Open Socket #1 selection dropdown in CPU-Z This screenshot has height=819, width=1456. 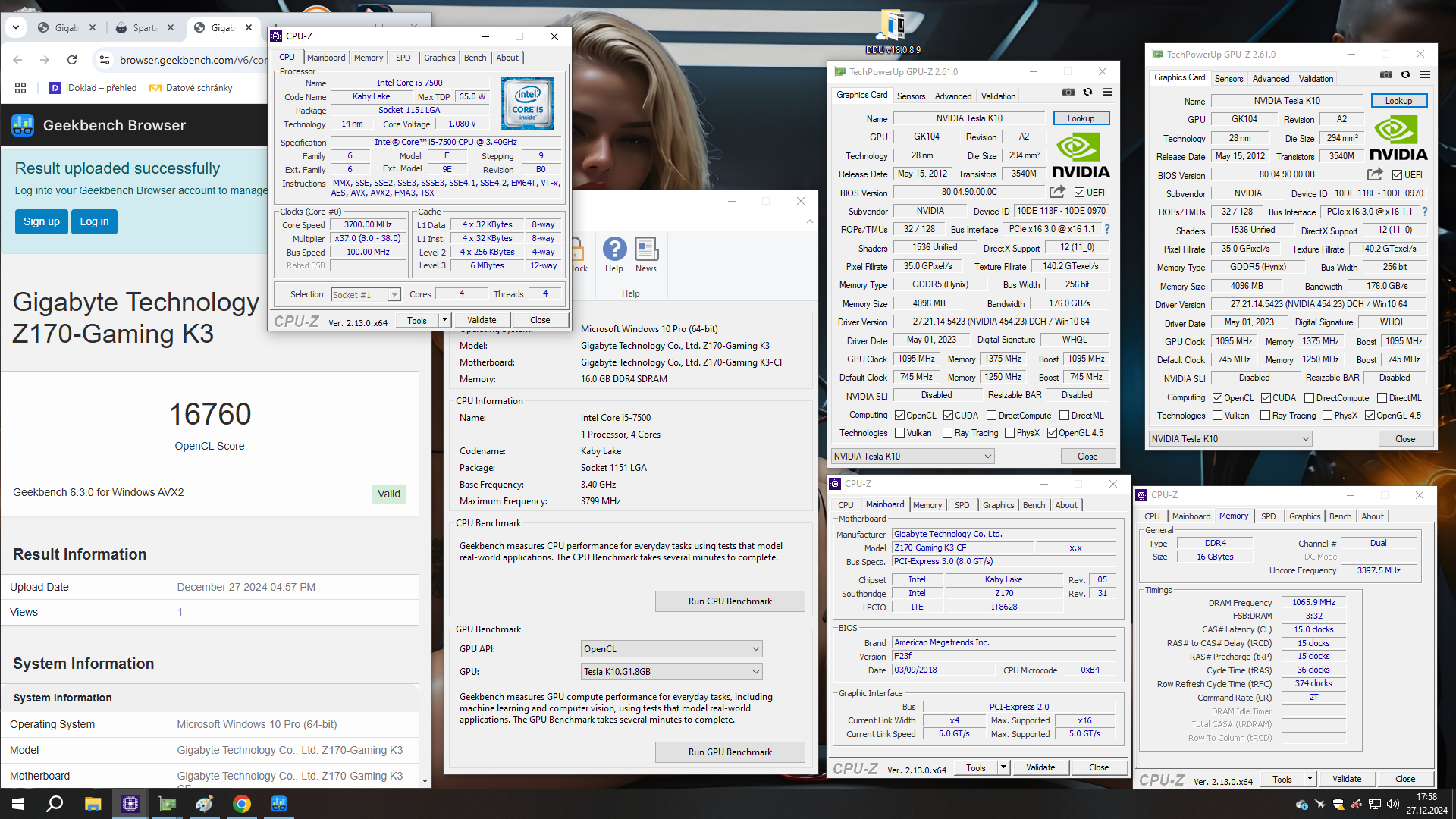(366, 295)
